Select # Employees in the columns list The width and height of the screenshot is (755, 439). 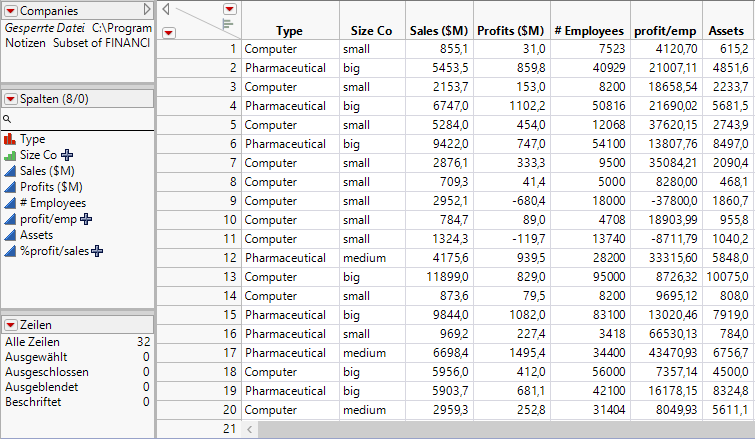[53, 203]
